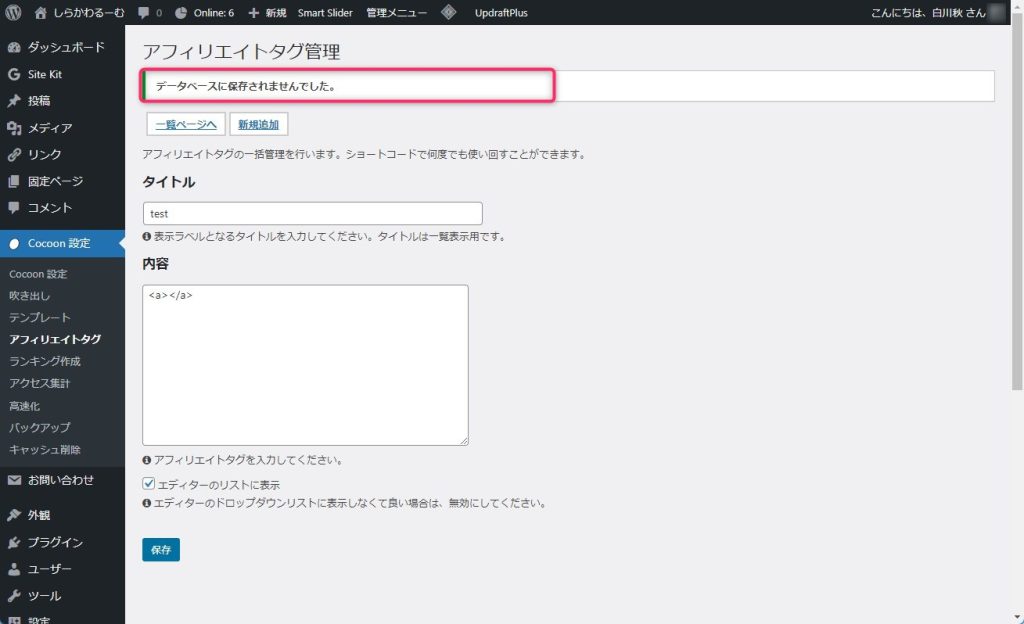Click inside the 内容 text area
This screenshot has height=624, width=1024.
point(305,365)
